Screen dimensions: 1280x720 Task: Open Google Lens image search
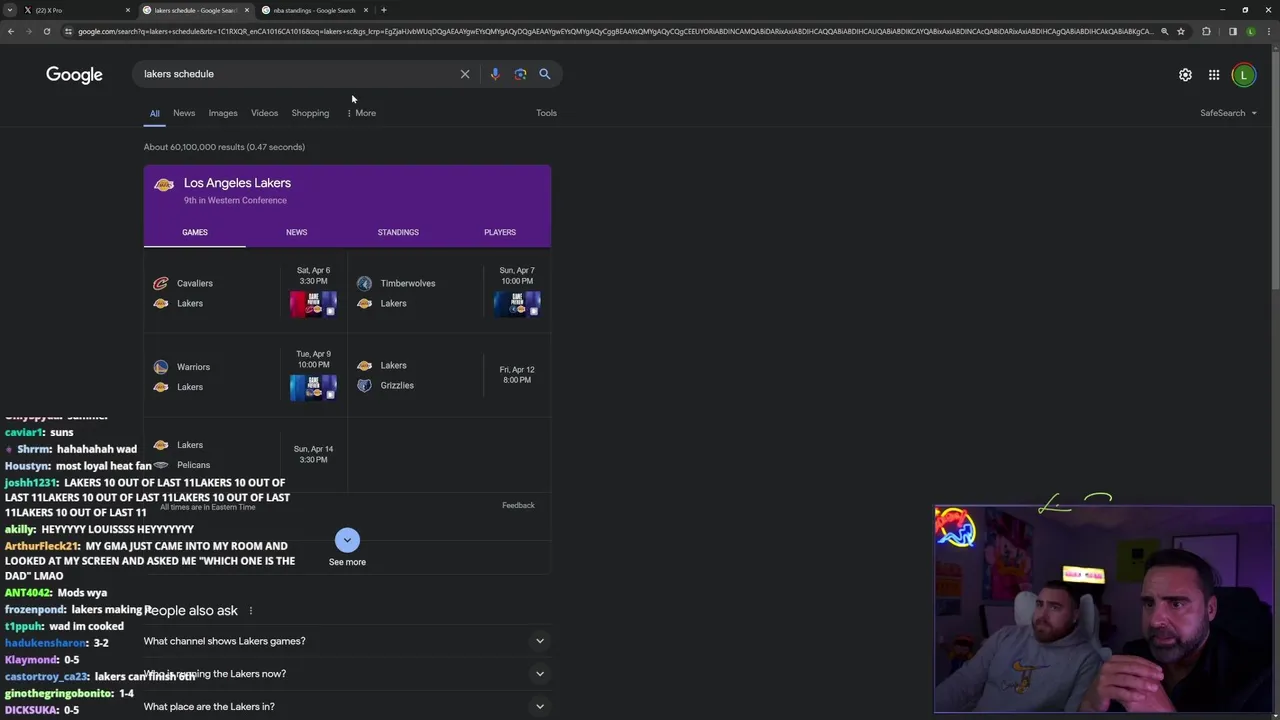coord(520,74)
